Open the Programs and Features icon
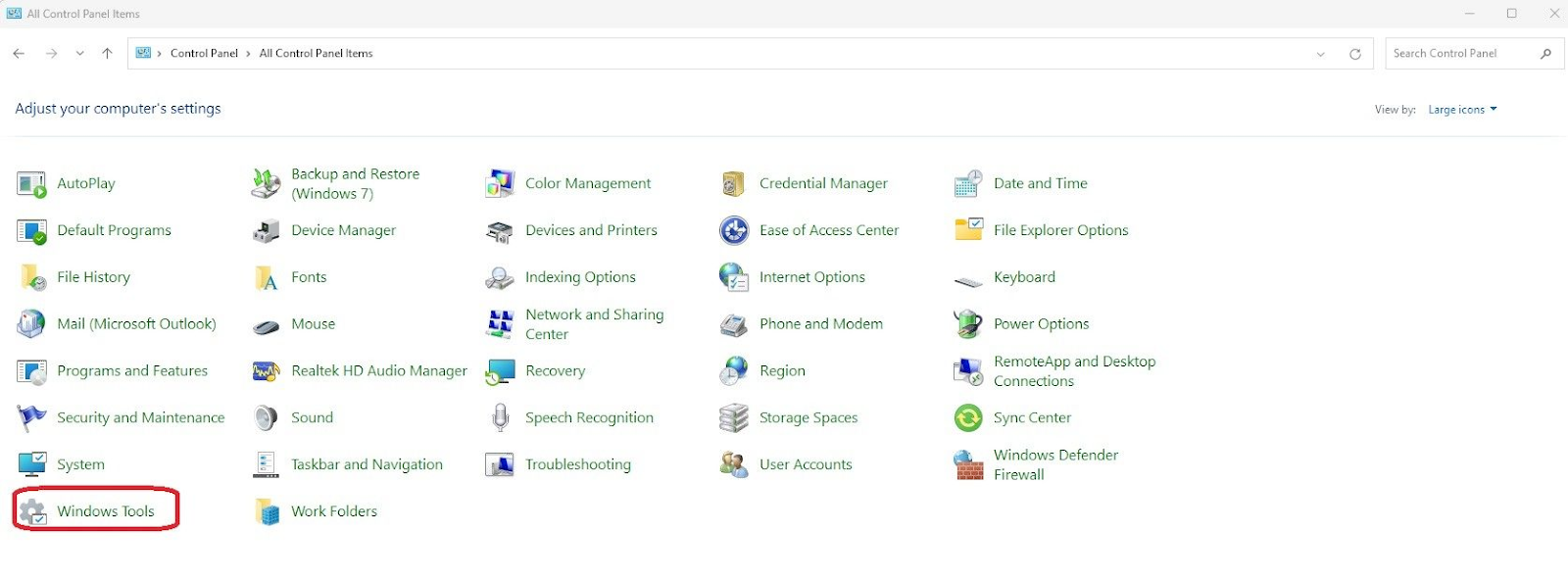The image size is (1568, 580). point(31,371)
